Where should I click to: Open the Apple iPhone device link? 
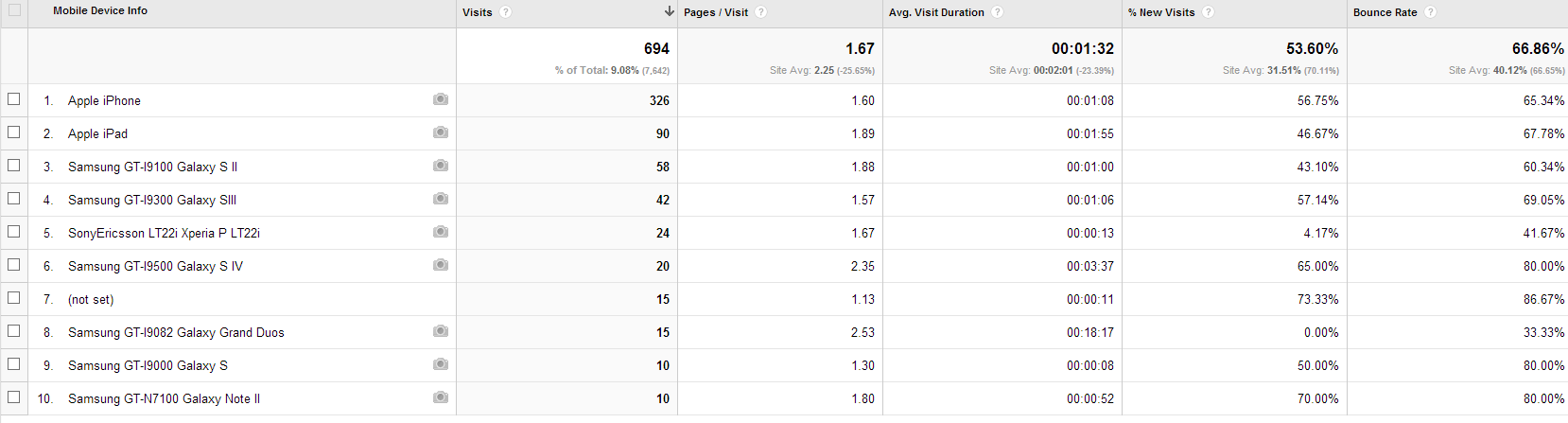coord(104,100)
